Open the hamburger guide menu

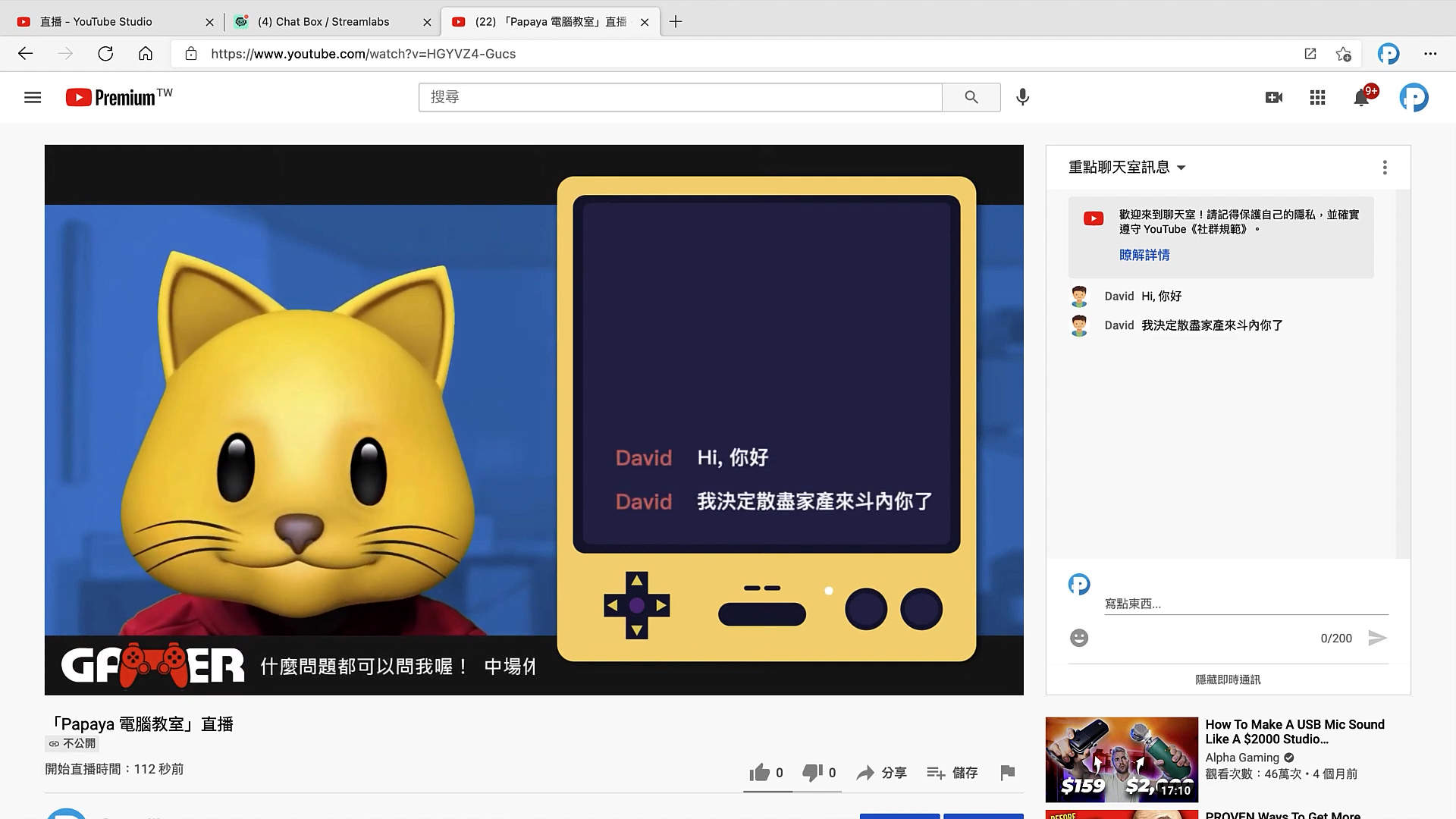32,97
